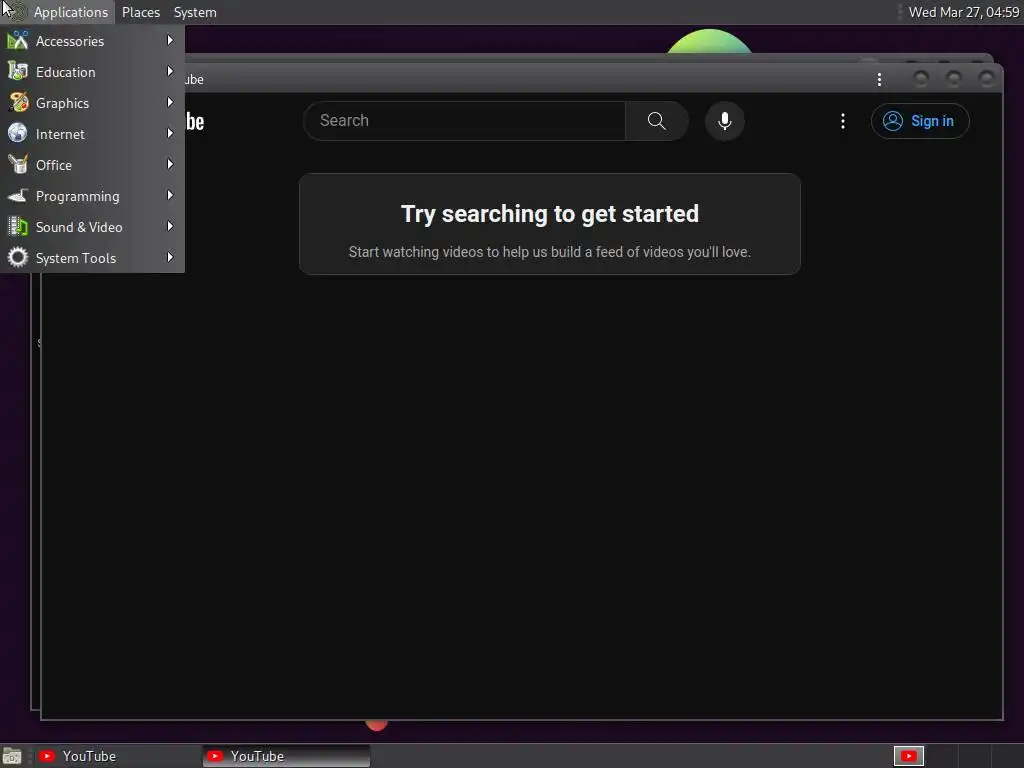Click the Internet globe icon

(18, 134)
